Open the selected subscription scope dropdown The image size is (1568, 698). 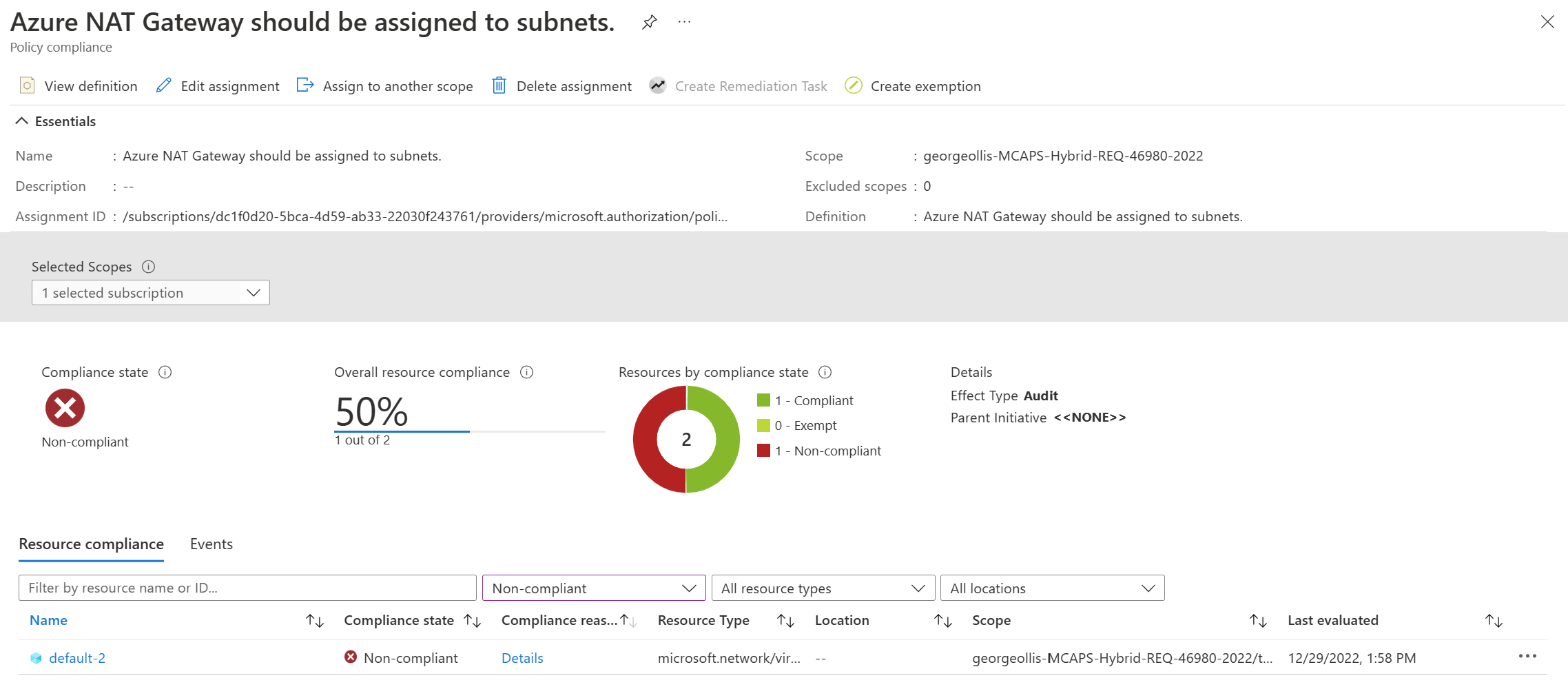pos(150,293)
